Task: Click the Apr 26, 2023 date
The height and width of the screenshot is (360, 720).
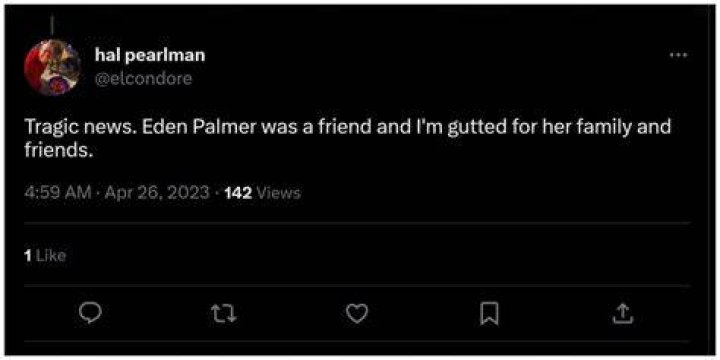Action: (157, 193)
